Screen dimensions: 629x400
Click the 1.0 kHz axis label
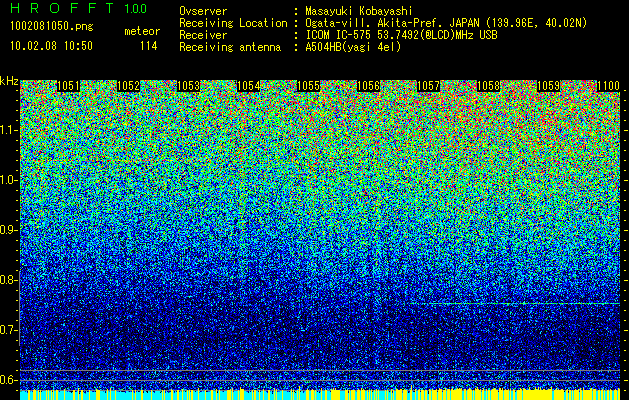pyautogui.click(x=9, y=180)
